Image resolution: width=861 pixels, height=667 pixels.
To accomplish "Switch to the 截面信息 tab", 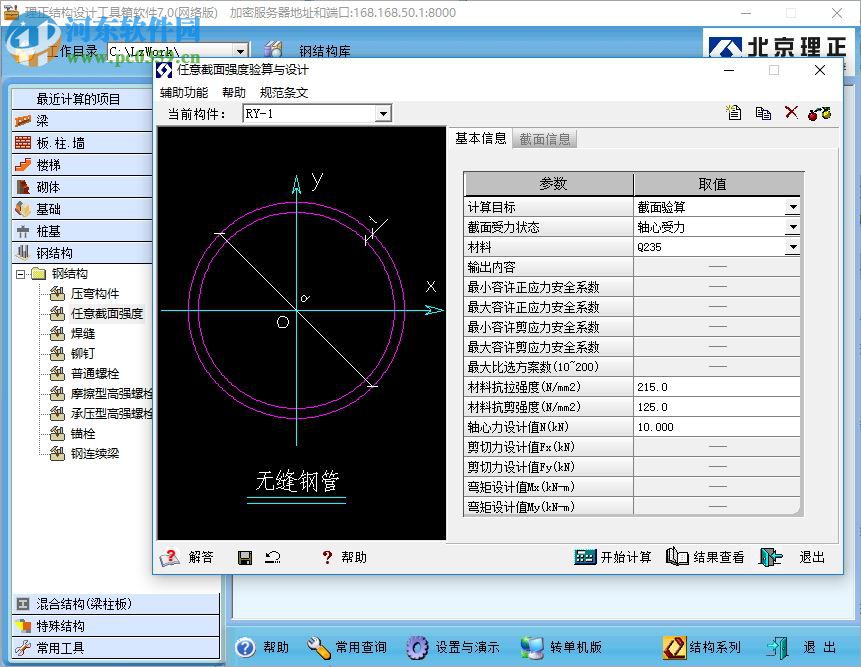I will 545,140.
